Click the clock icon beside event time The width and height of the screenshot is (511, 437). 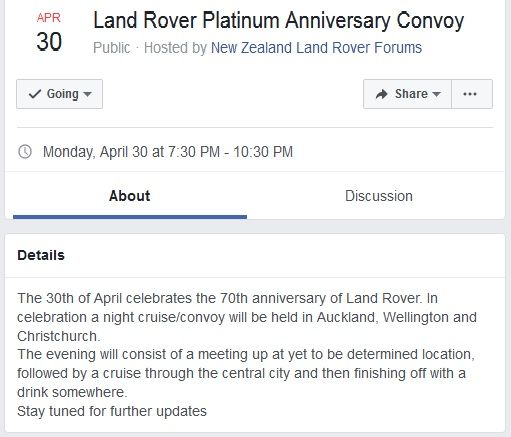click(25, 152)
